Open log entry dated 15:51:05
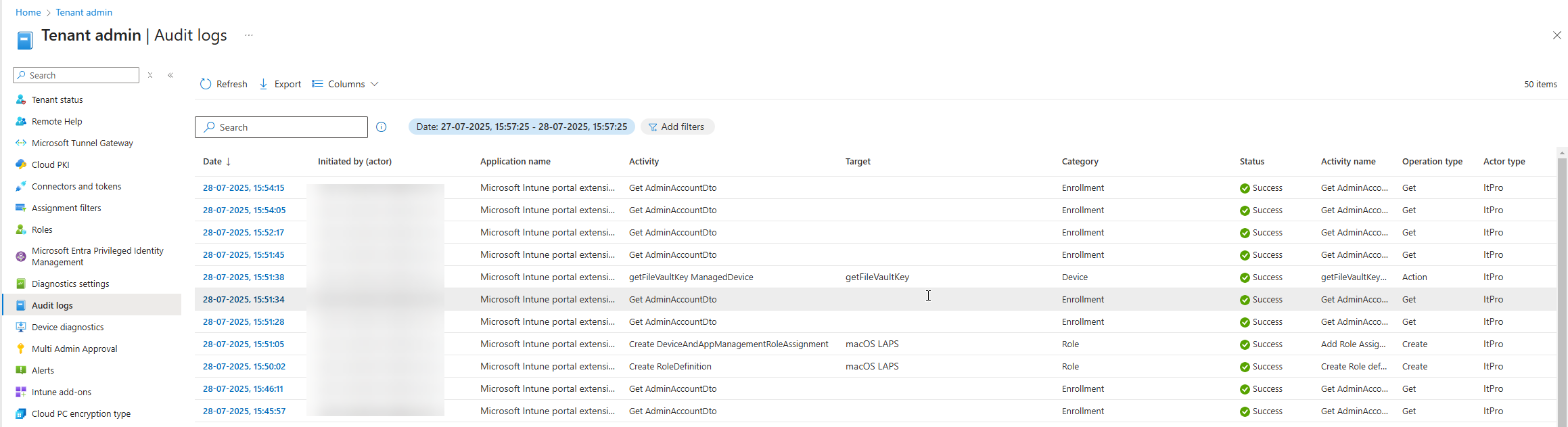1568x427 pixels. [x=244, y=344]
